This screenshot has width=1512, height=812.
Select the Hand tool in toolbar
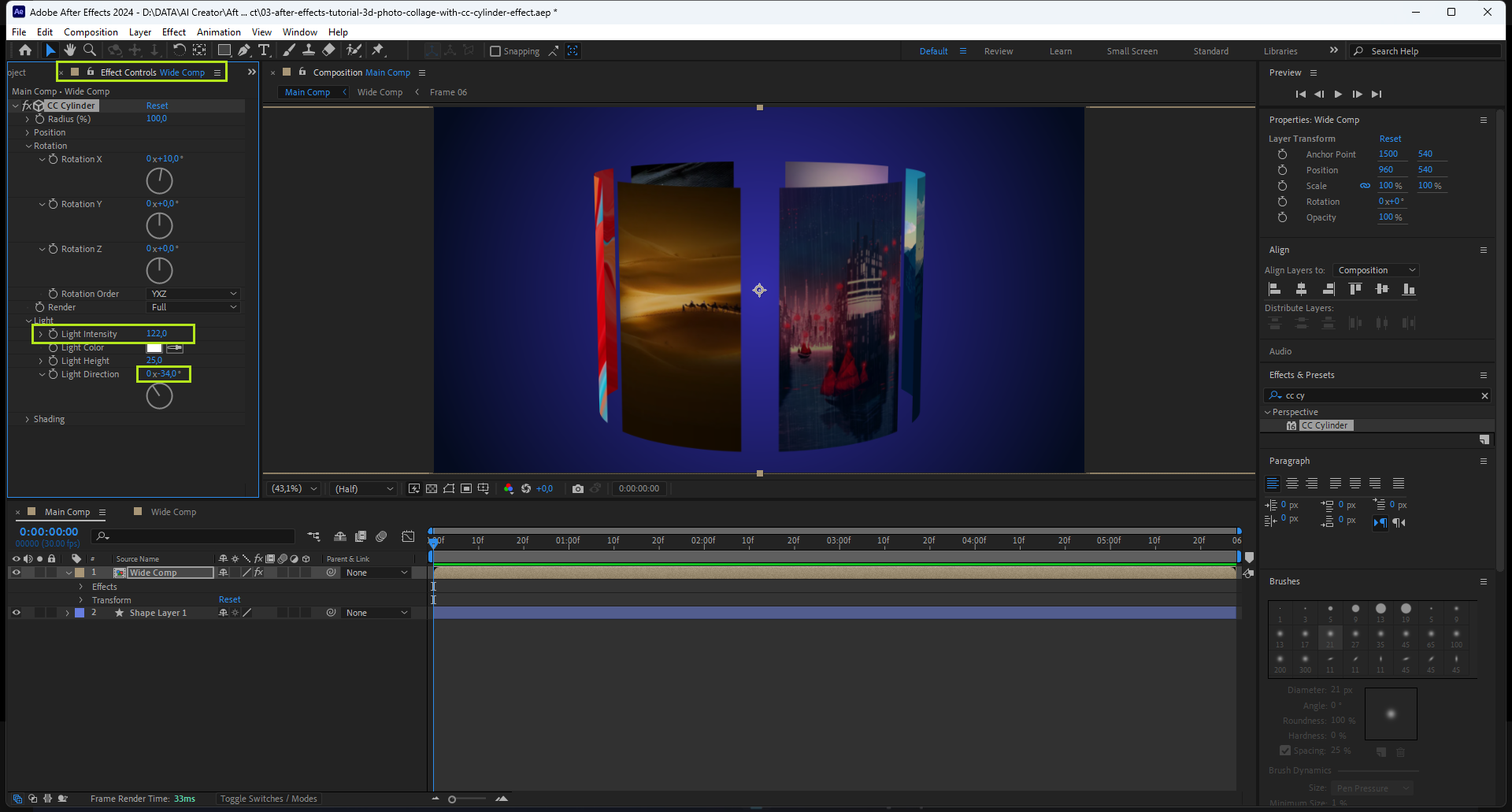70,50
